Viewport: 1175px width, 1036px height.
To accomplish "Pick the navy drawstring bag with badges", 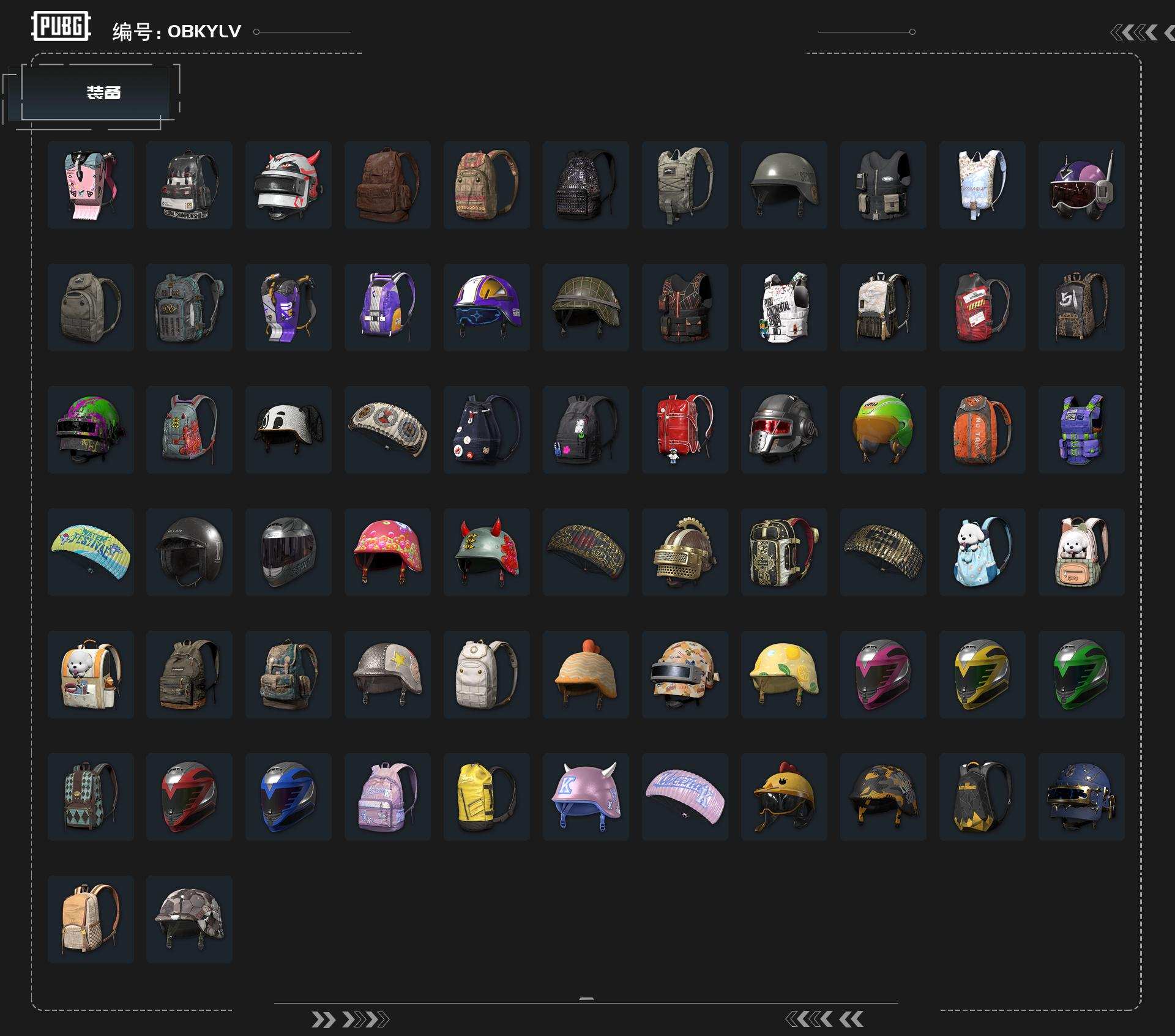I will pos(487,430).
